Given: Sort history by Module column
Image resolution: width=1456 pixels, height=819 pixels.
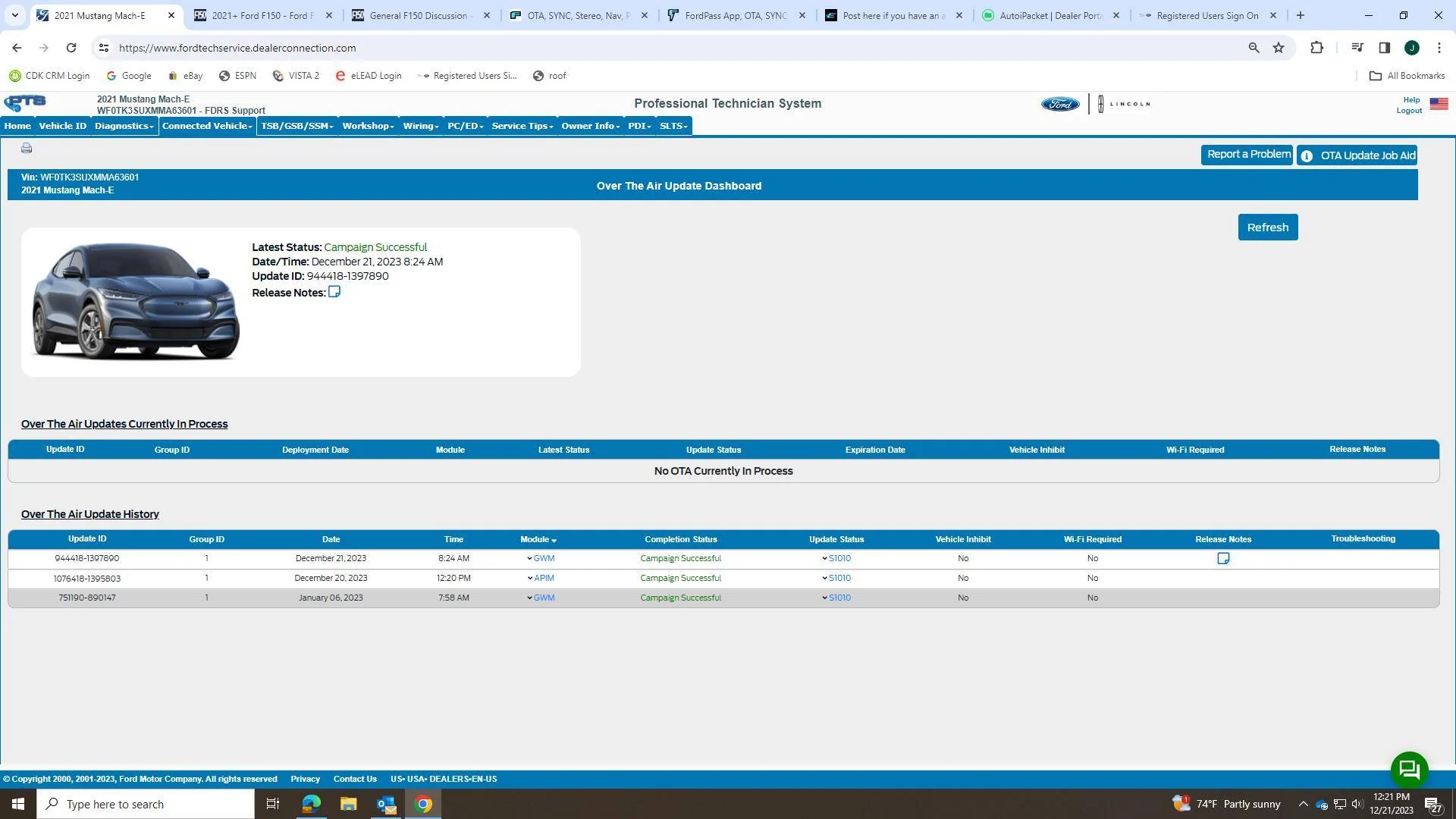Looking at the screenshot, I should tap(538, 539).
